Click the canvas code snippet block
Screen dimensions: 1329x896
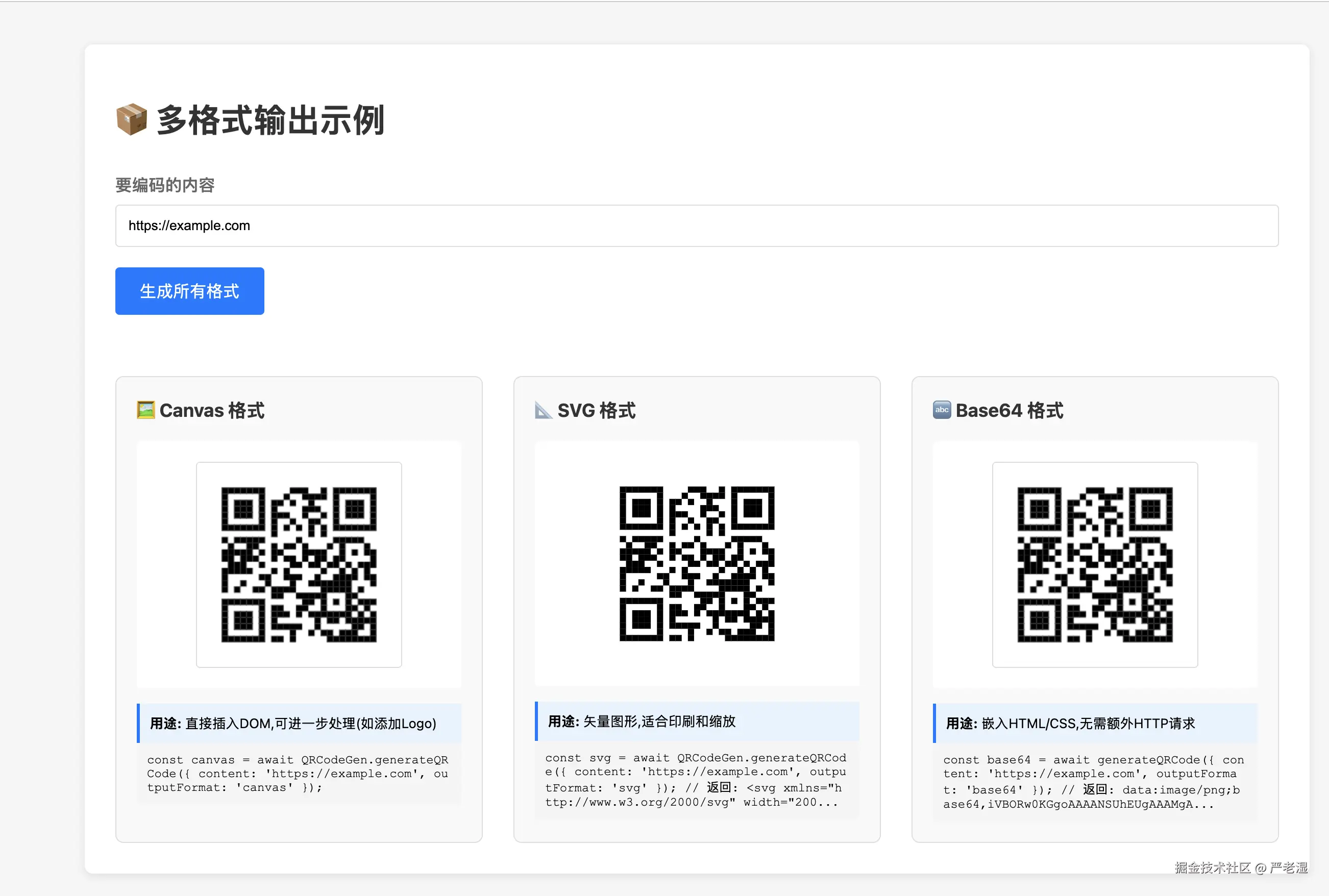[299, 773]
